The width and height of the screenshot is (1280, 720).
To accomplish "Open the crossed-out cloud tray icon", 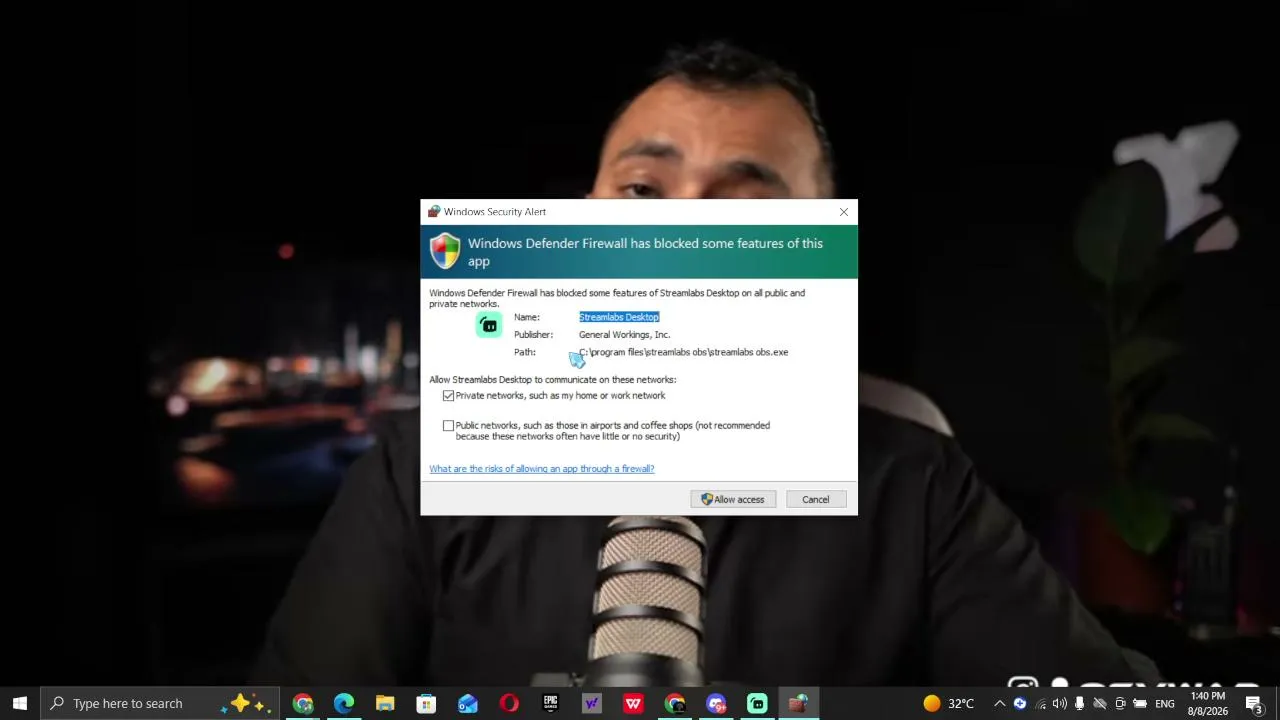I will pos(1100,703).
